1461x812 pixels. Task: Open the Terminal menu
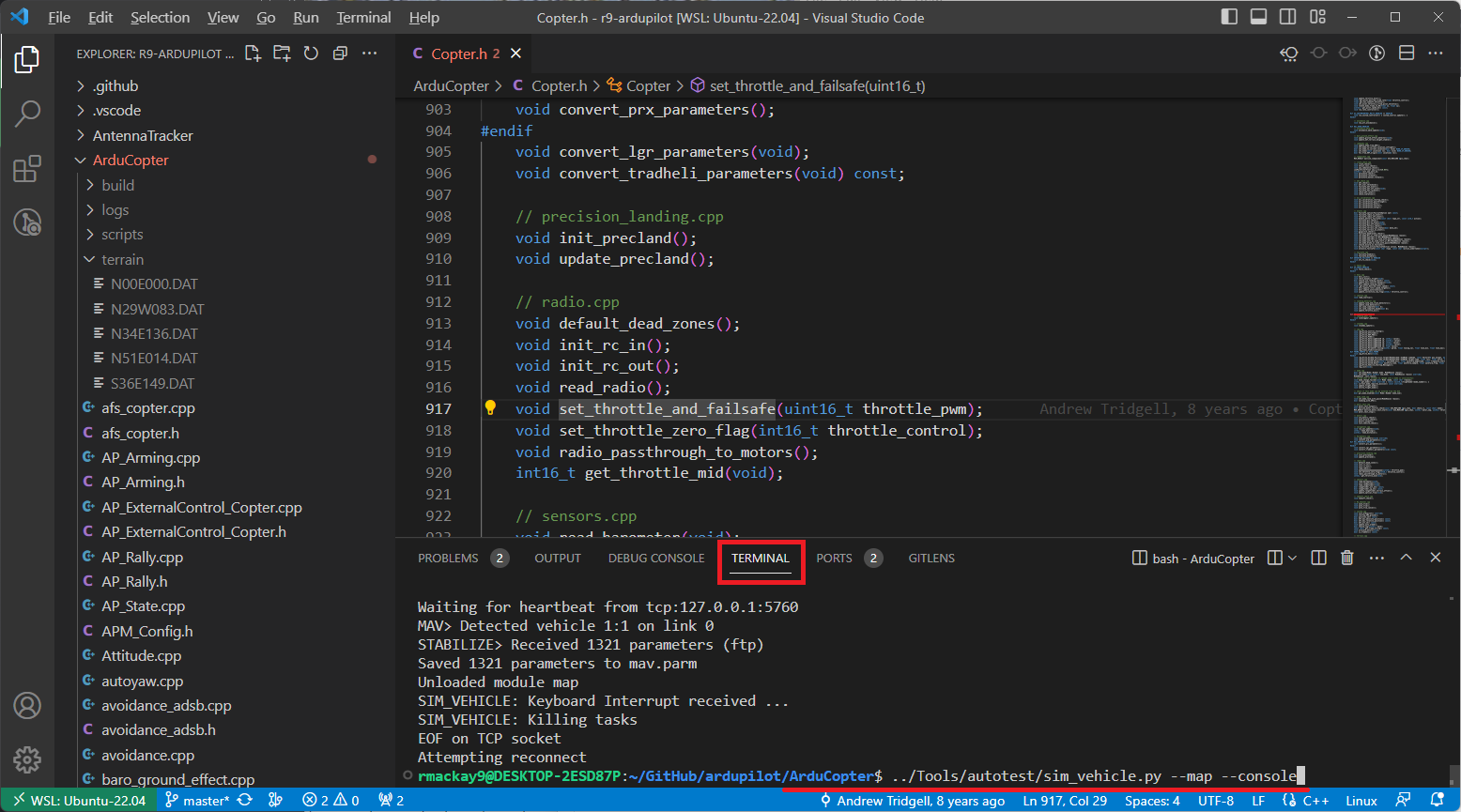(x=363, y=17)
